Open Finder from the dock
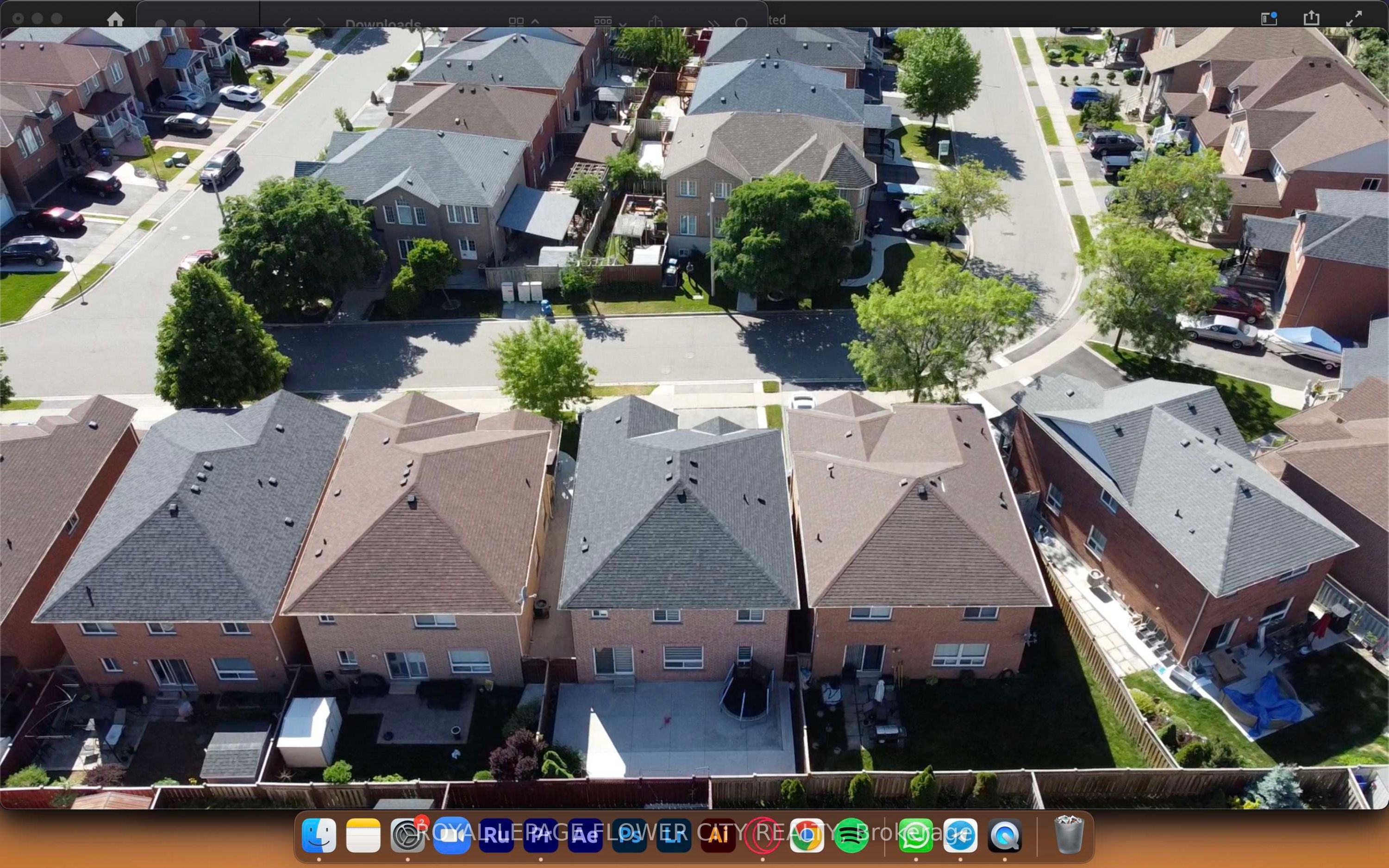 319,835
